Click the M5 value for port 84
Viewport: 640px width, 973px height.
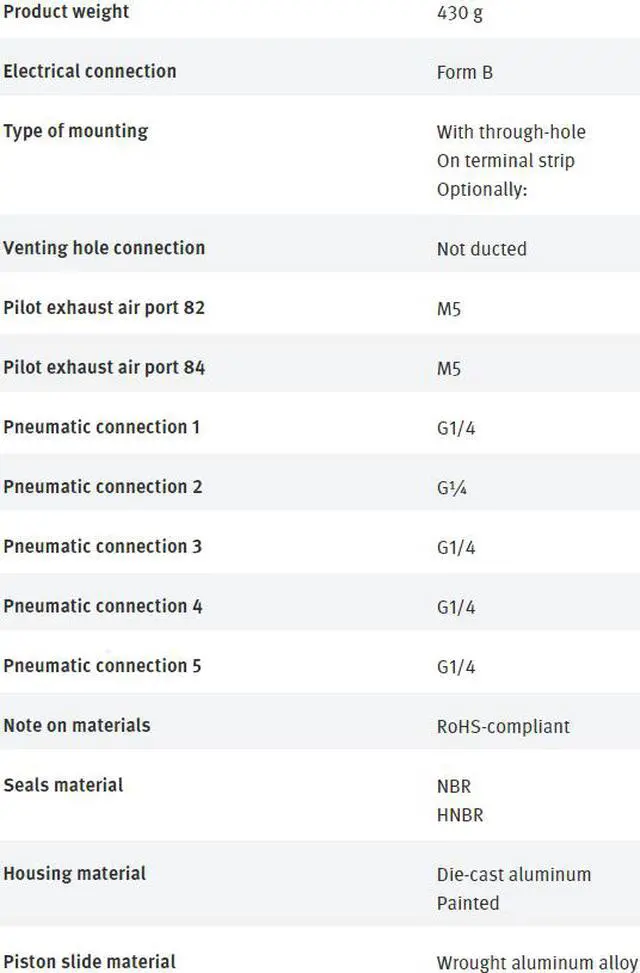(x=448, y=369)
